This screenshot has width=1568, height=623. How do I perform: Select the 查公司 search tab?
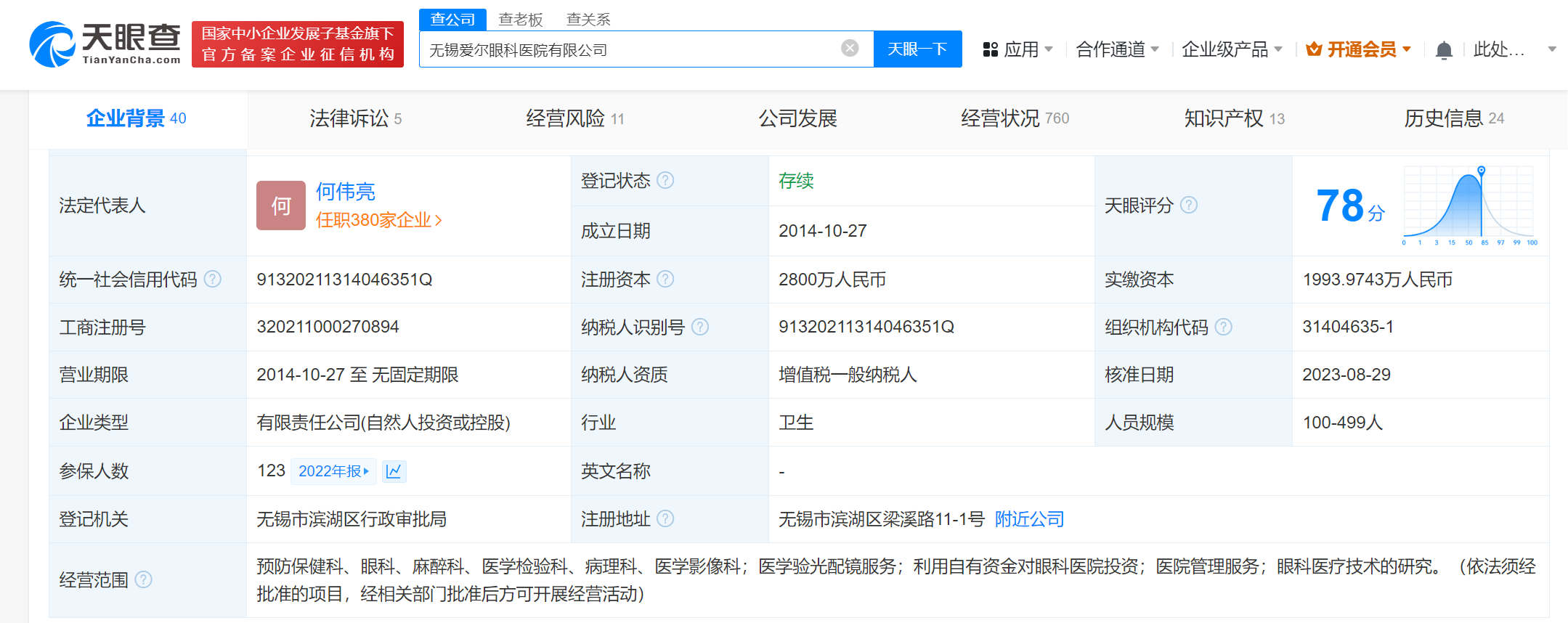pos(452,20)
